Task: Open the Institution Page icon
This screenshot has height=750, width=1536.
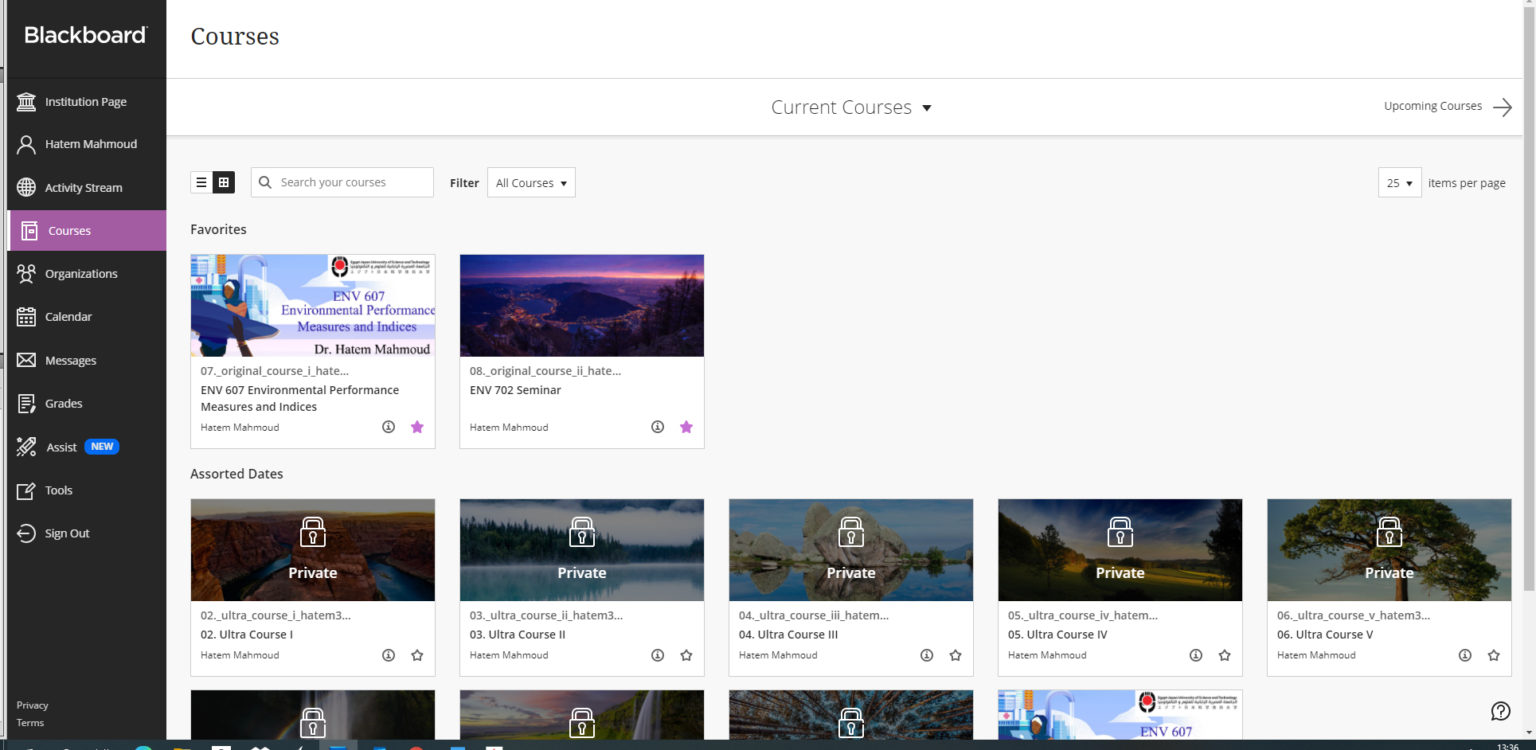Action: pyautogui.click(x=27, y=102)
